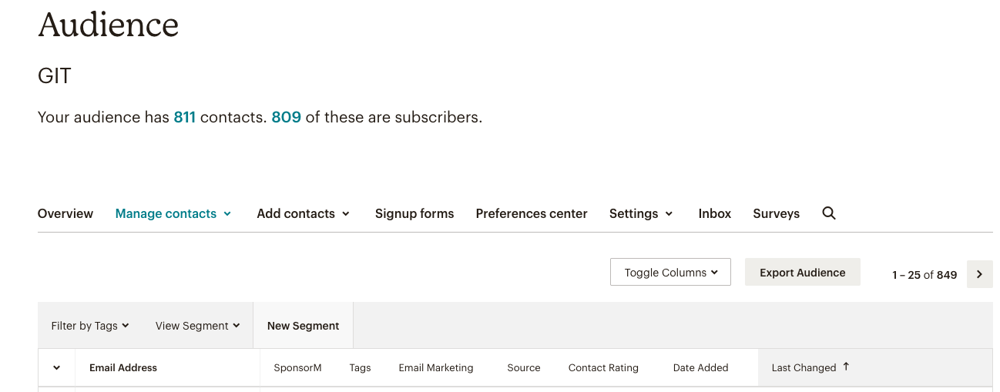Viewport: 1000px width, 392px height.
Task: Sort by Date Added column header
Action: [700, 368]
